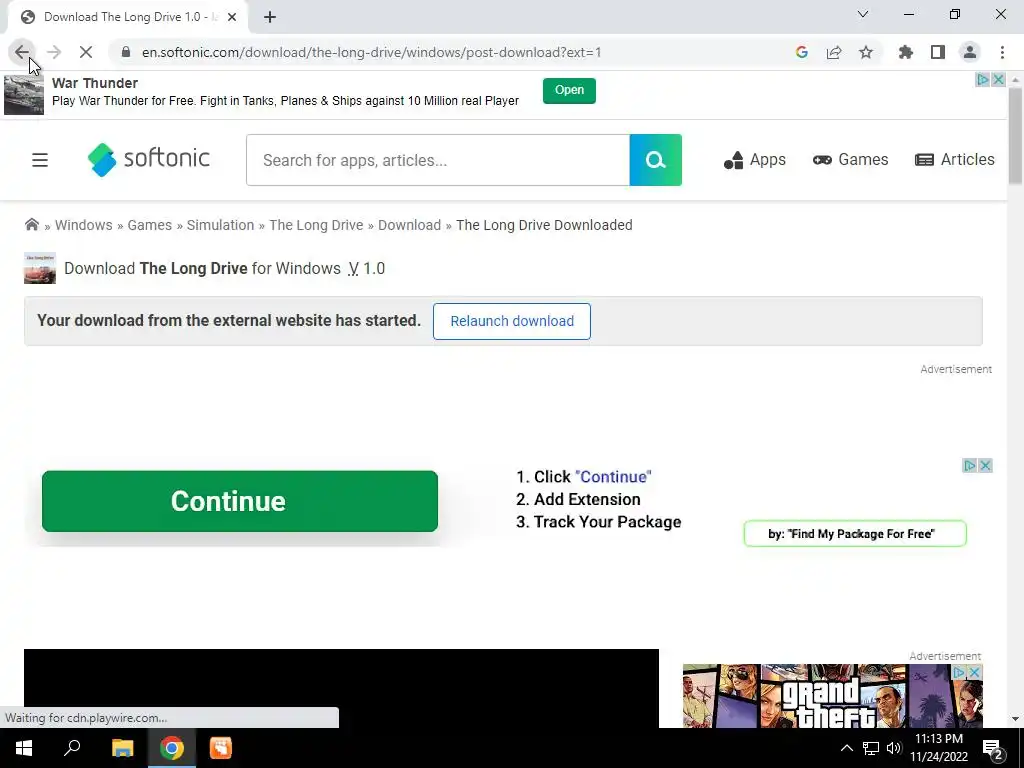Open the network tray icon
The image size is (1024, 768).
pyautogui.click(x=871, y=748)
